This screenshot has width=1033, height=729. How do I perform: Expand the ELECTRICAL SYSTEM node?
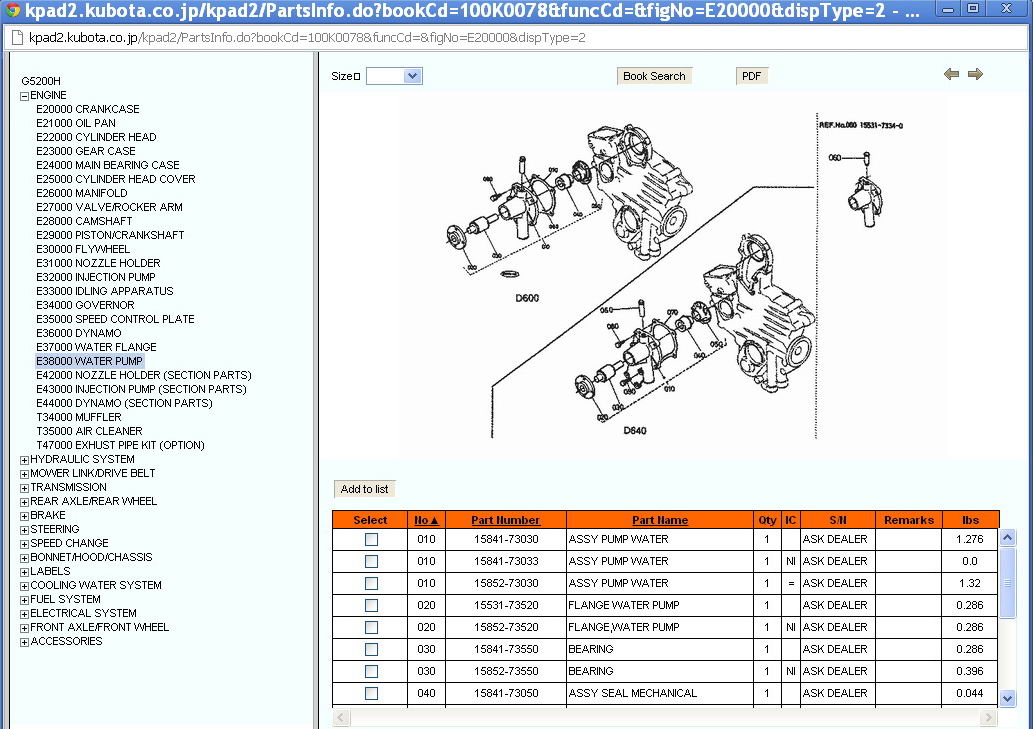point(24,614)
